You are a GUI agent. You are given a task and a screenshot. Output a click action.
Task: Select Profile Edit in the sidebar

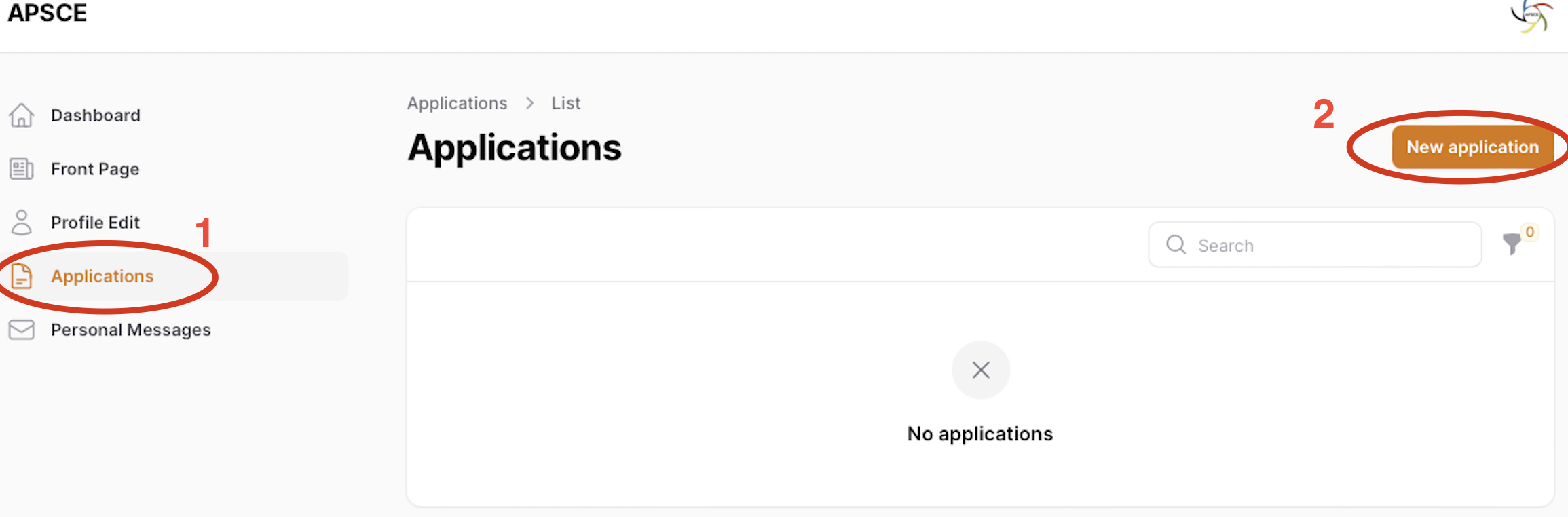[95, 223]
